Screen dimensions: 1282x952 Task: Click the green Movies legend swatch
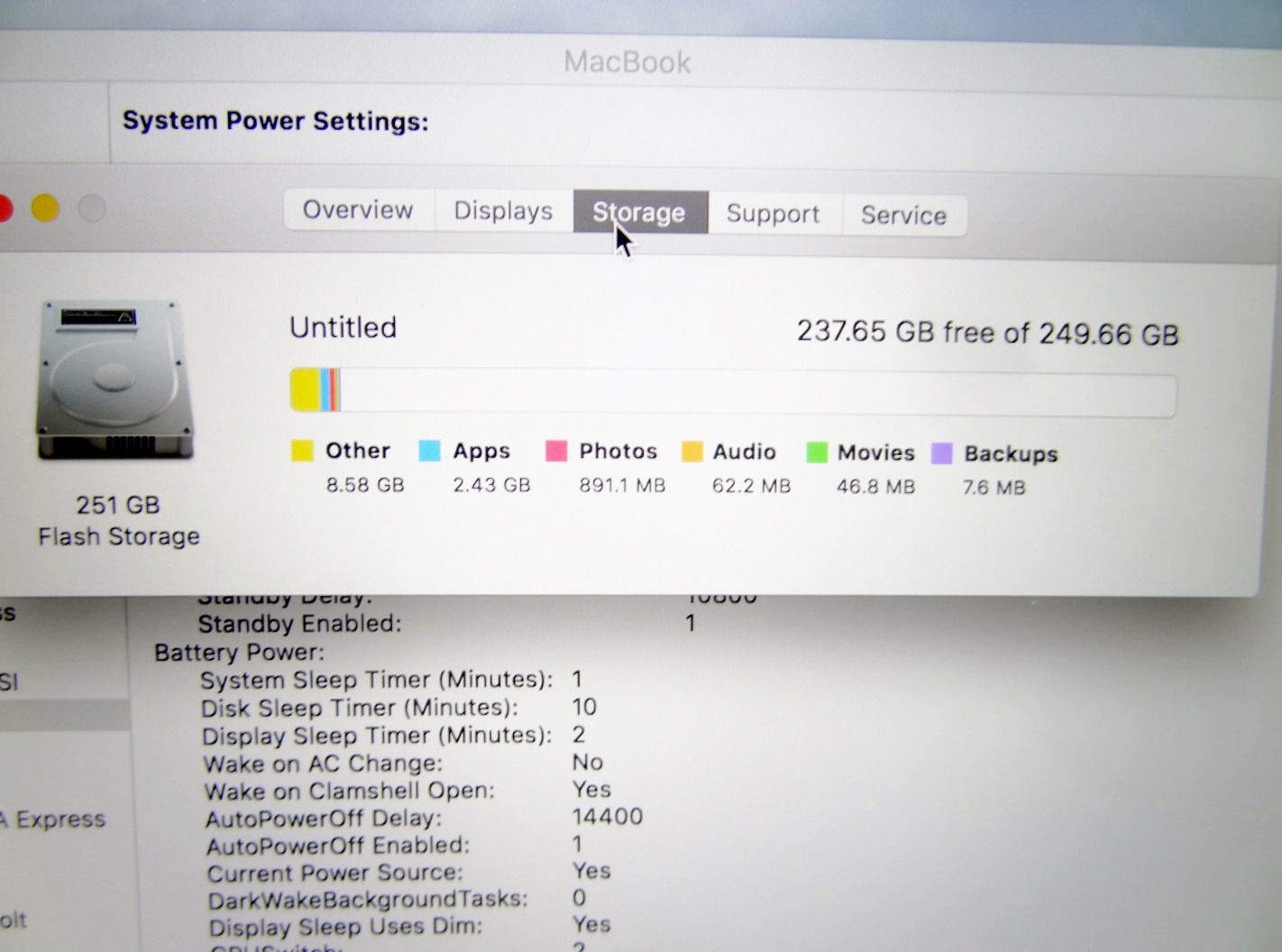pyautogui.click(x=817, y=453)
